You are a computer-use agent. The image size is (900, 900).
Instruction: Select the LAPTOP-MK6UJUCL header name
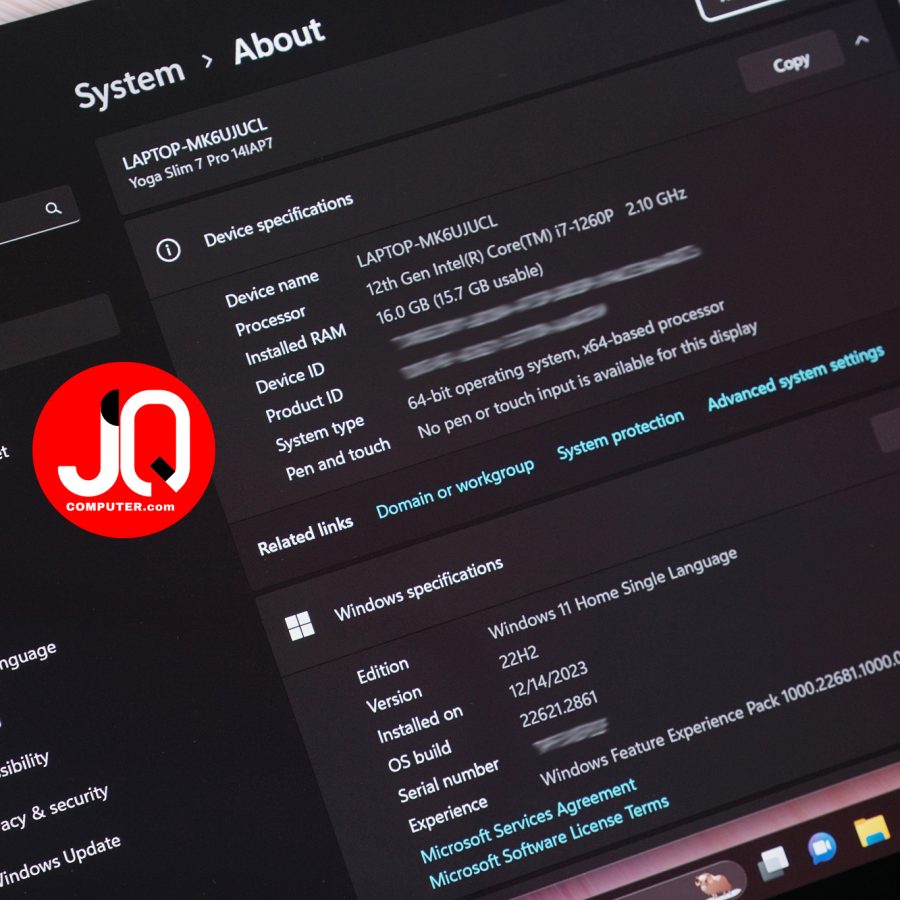tap(195, 143)
